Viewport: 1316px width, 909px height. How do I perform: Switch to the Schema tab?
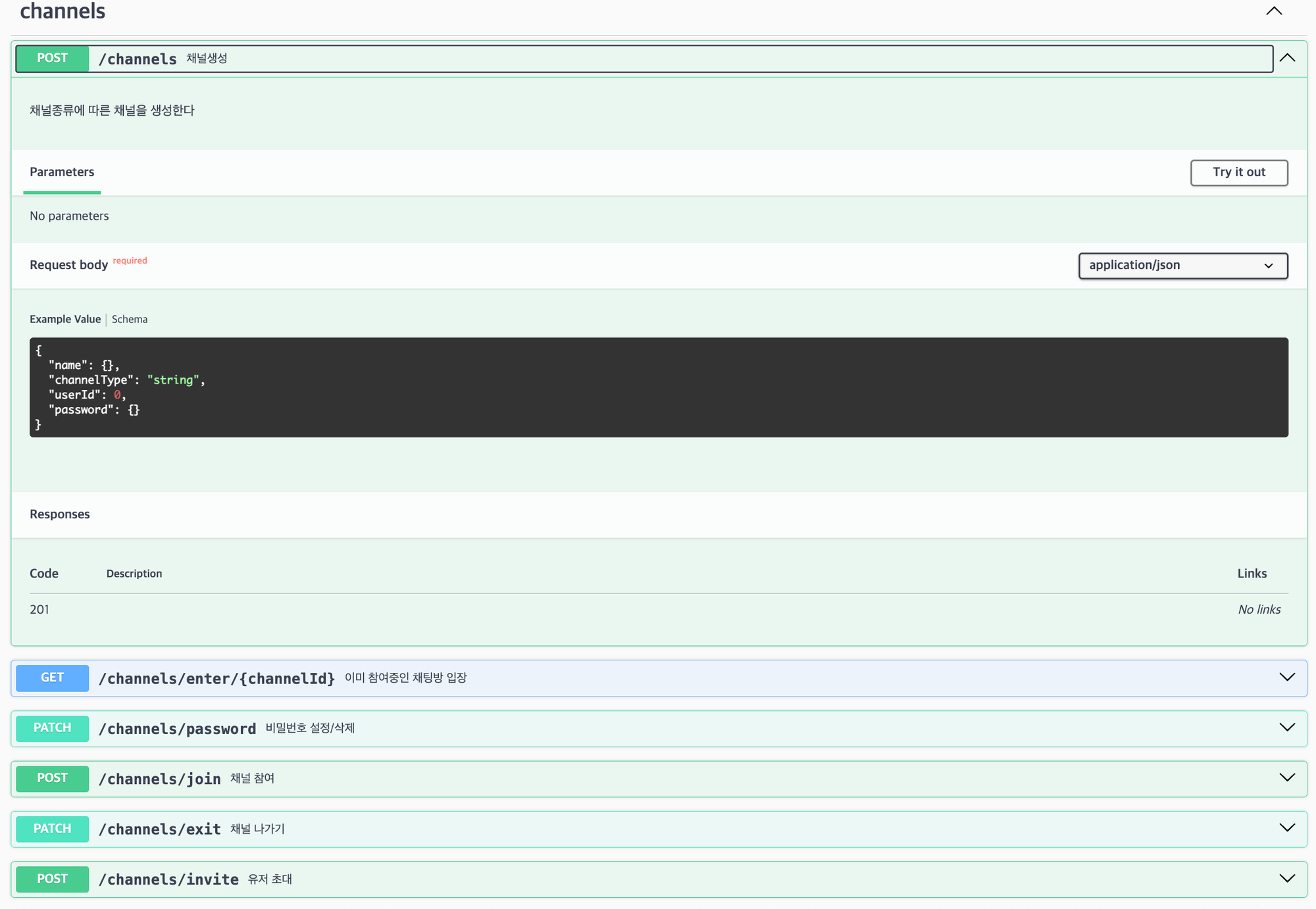click(x=130, y=319)
